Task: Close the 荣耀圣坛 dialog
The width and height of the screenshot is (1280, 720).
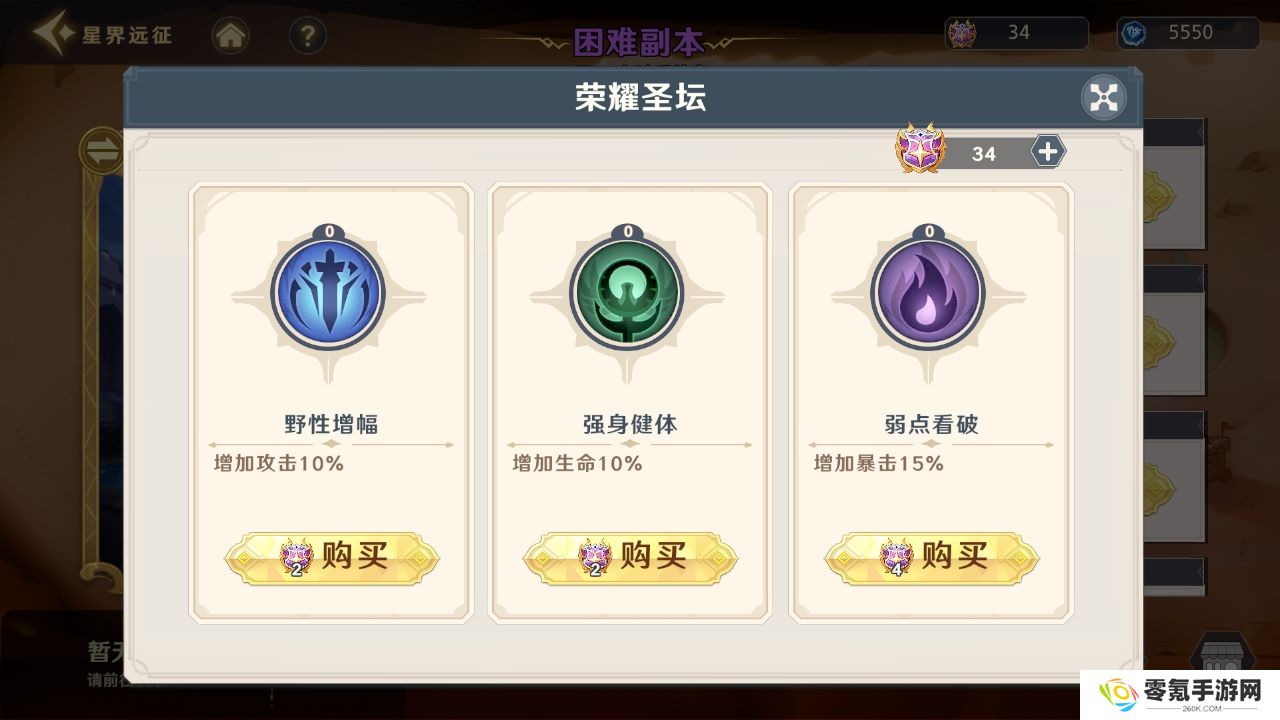Action: coord(1104,97)
